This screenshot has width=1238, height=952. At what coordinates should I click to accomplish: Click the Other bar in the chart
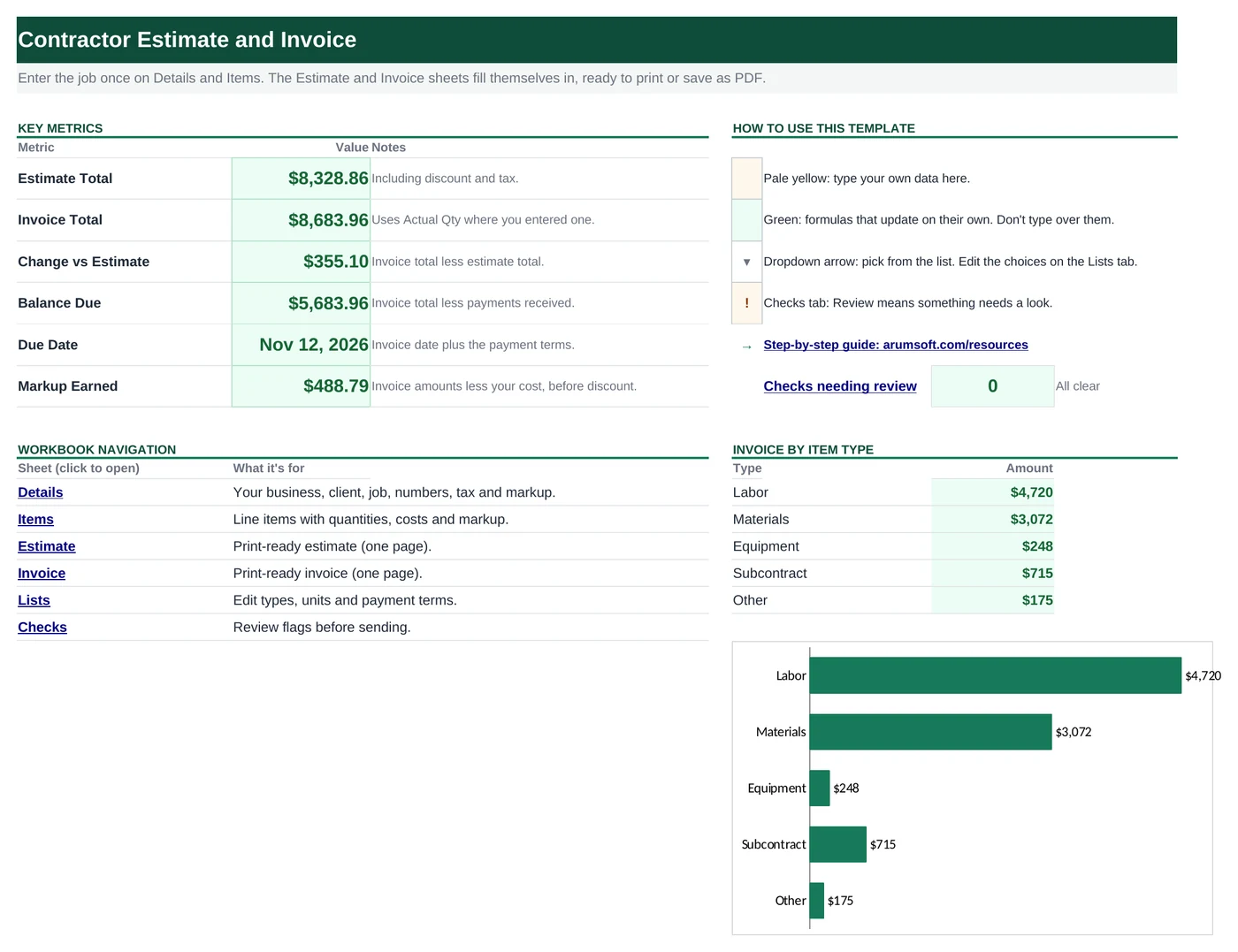(817, 901)
